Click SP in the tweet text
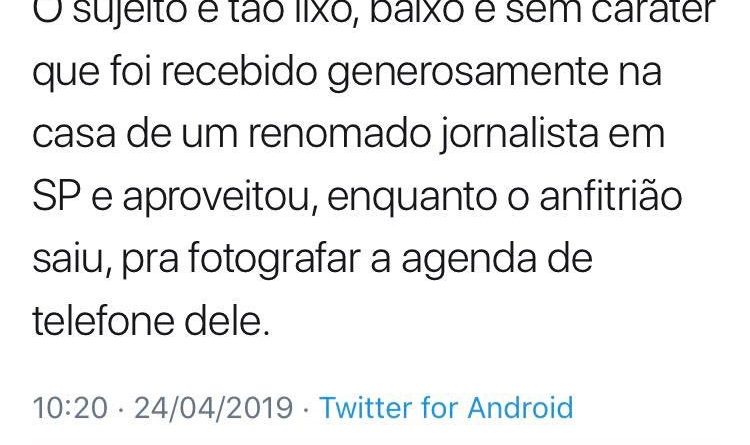Viewport: 750px width, 445px height. pos(56,197)
